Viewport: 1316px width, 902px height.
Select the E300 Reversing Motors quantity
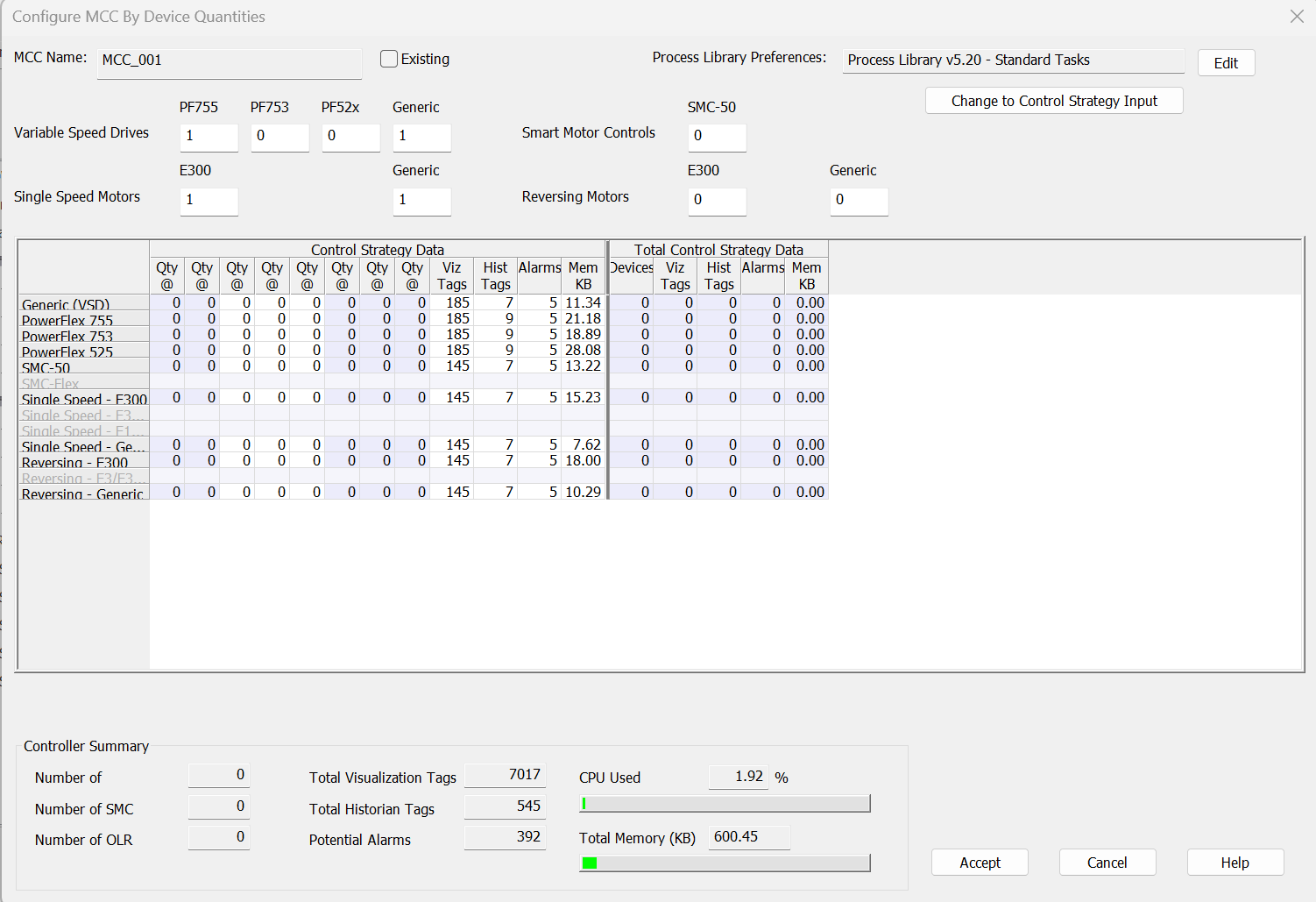tap(718, 202)
